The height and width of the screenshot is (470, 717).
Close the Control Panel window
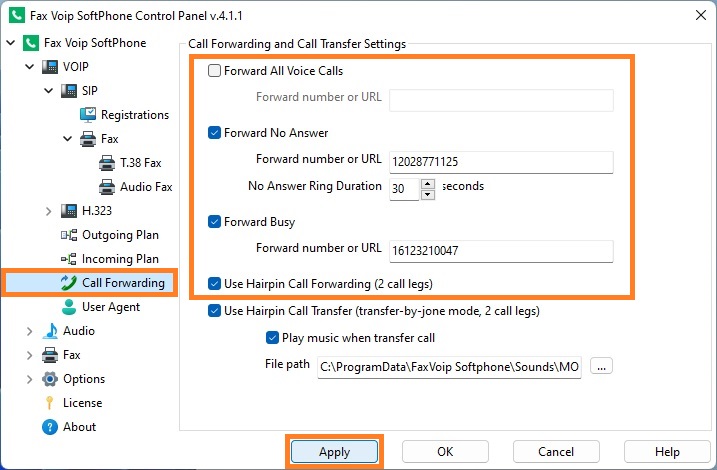[701, 15]
